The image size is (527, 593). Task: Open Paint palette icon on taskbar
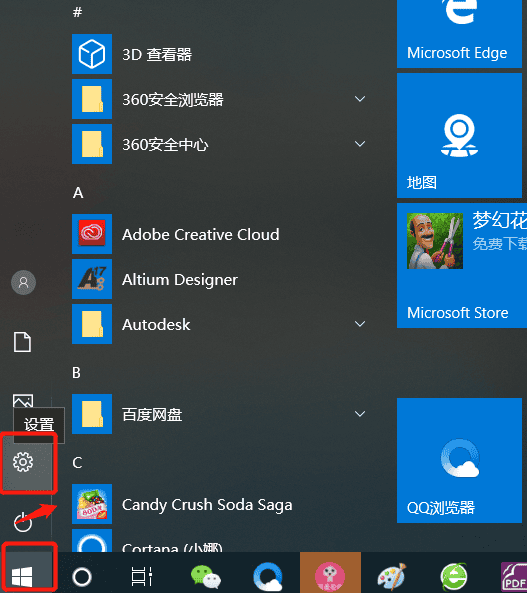tap(392, 577)
